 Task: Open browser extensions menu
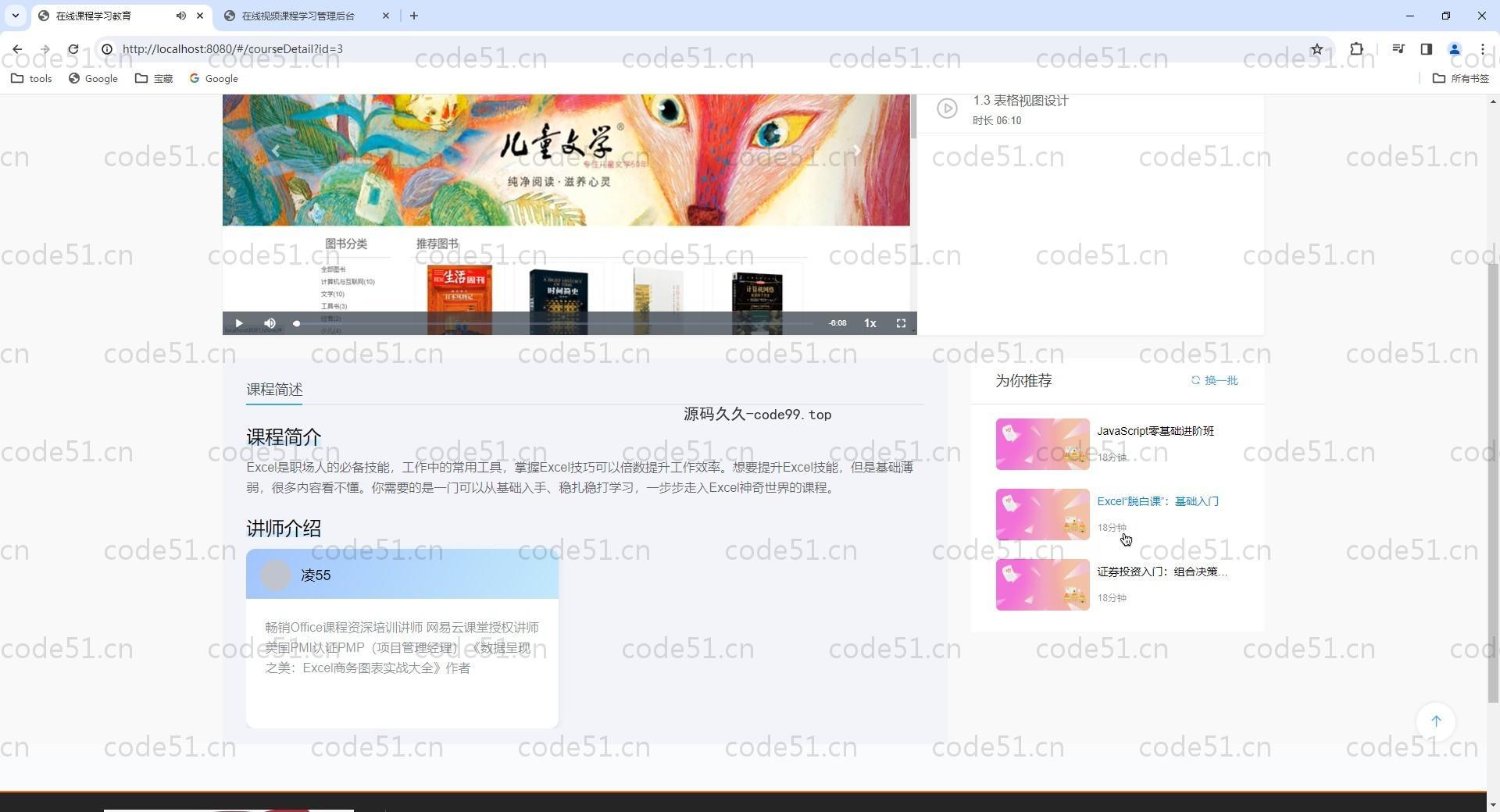(x=1356, y=49)
